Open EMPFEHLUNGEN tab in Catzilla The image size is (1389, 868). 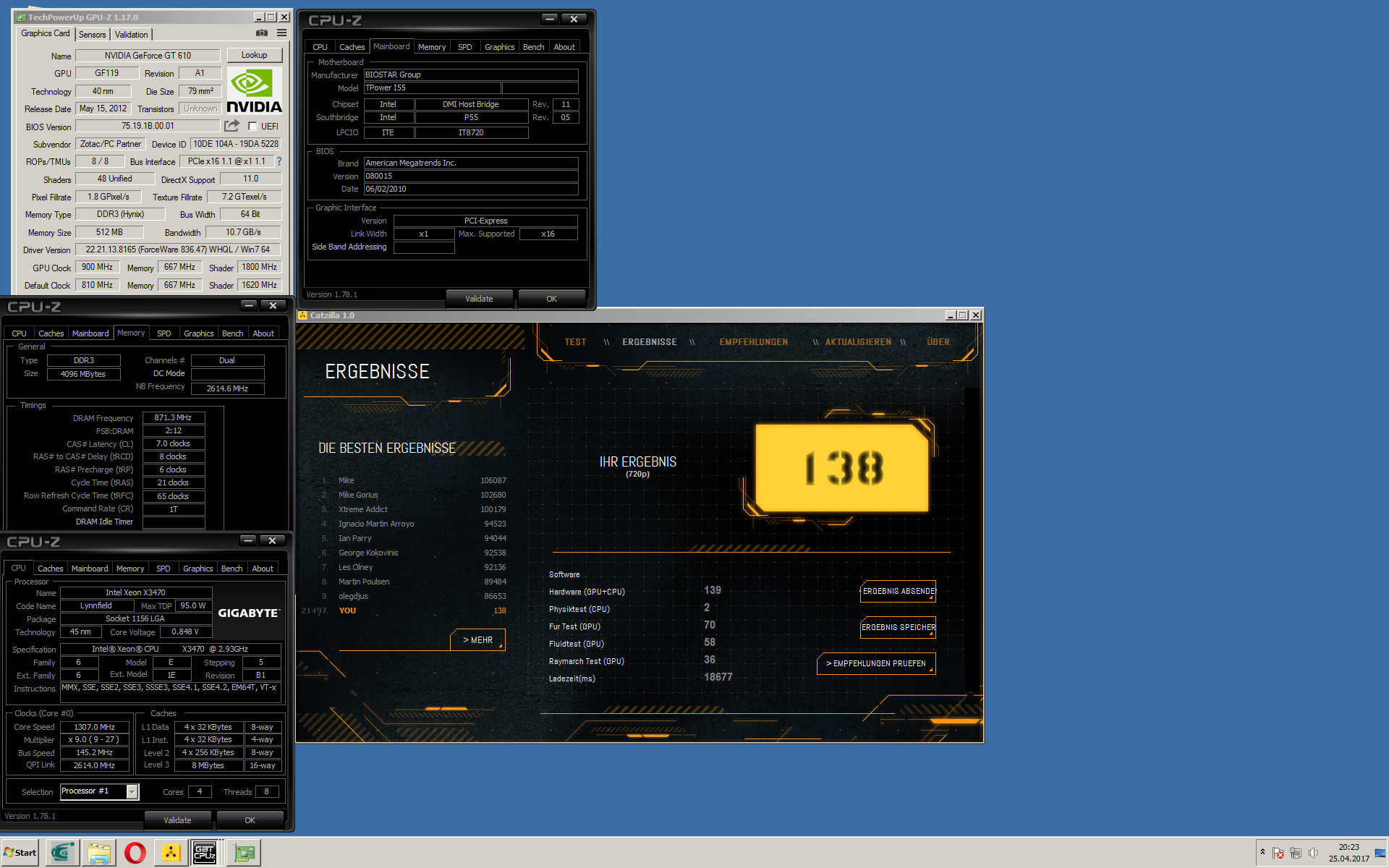(753, 342)
